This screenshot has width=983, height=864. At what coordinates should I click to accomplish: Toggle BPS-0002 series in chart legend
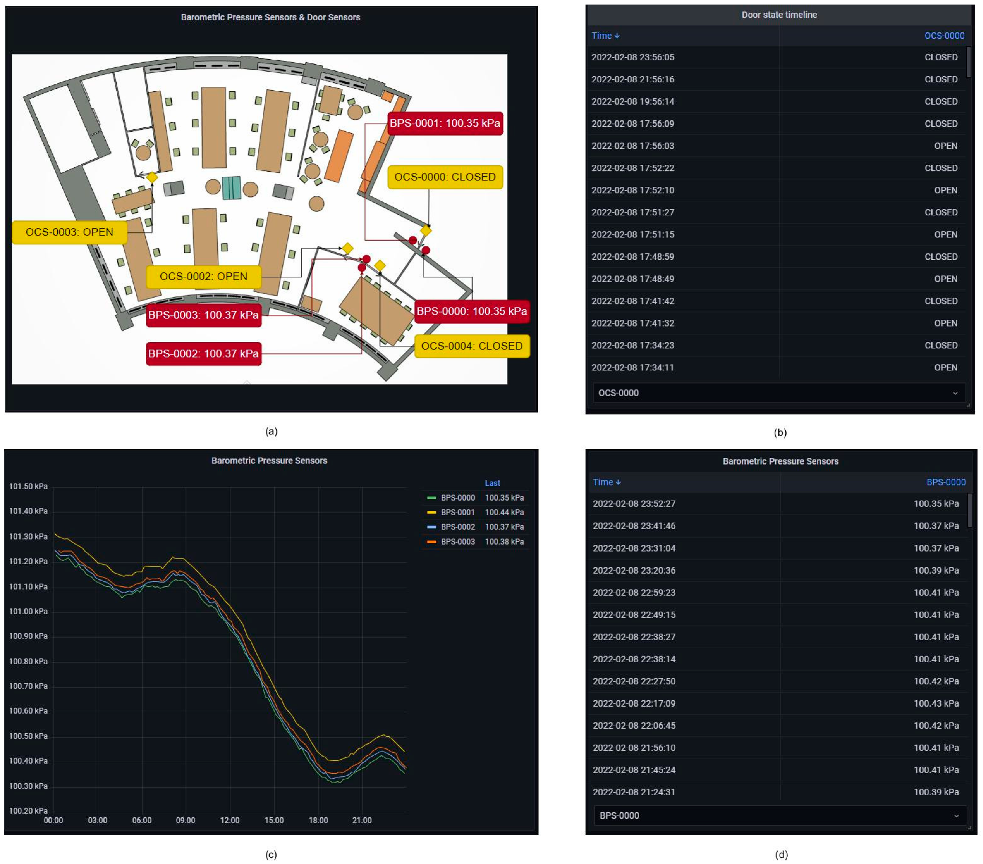(460, 527)
